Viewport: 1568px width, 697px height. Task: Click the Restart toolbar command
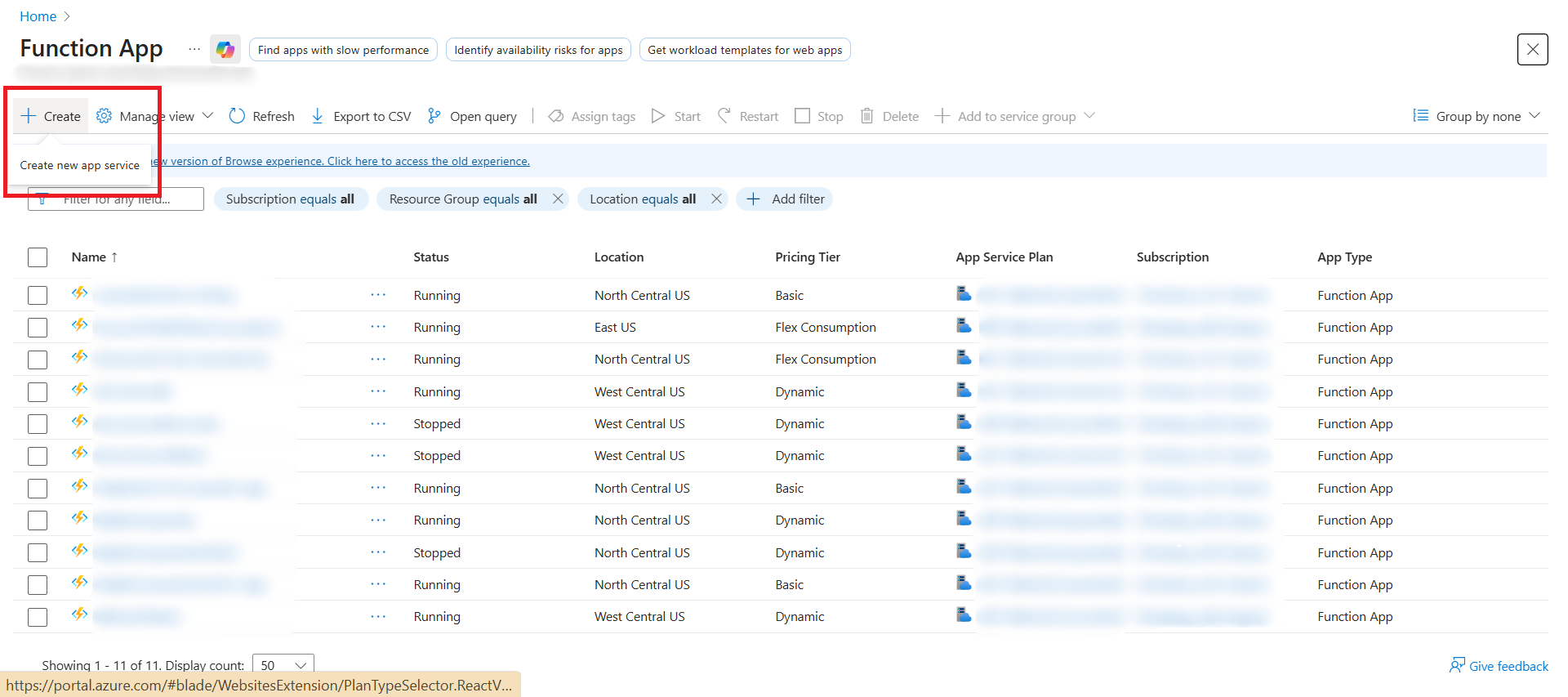(748, 116)
